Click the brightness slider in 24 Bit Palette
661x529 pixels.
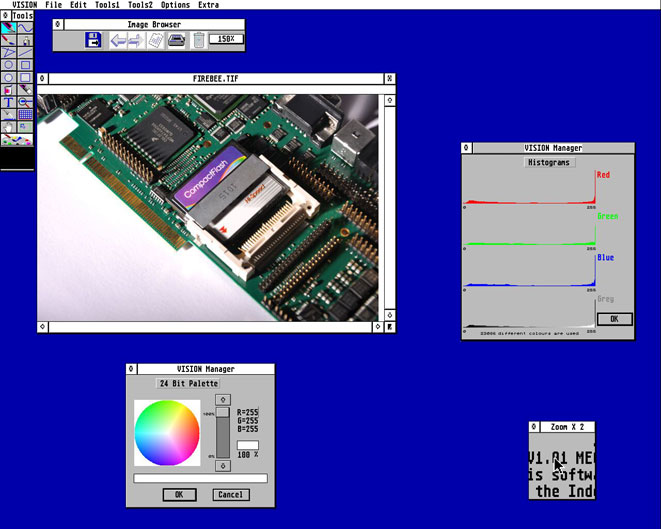tap(223, 432)
